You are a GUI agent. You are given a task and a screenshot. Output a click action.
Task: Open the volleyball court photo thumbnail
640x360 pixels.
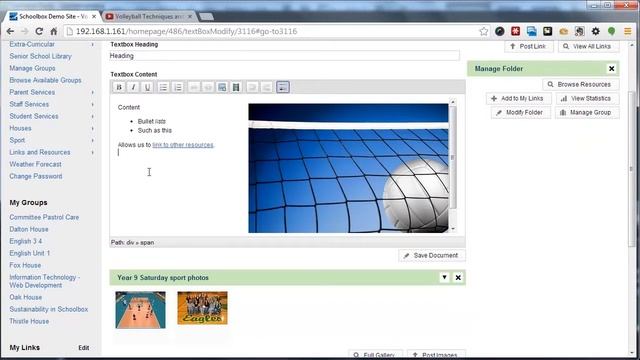[140, 310]
